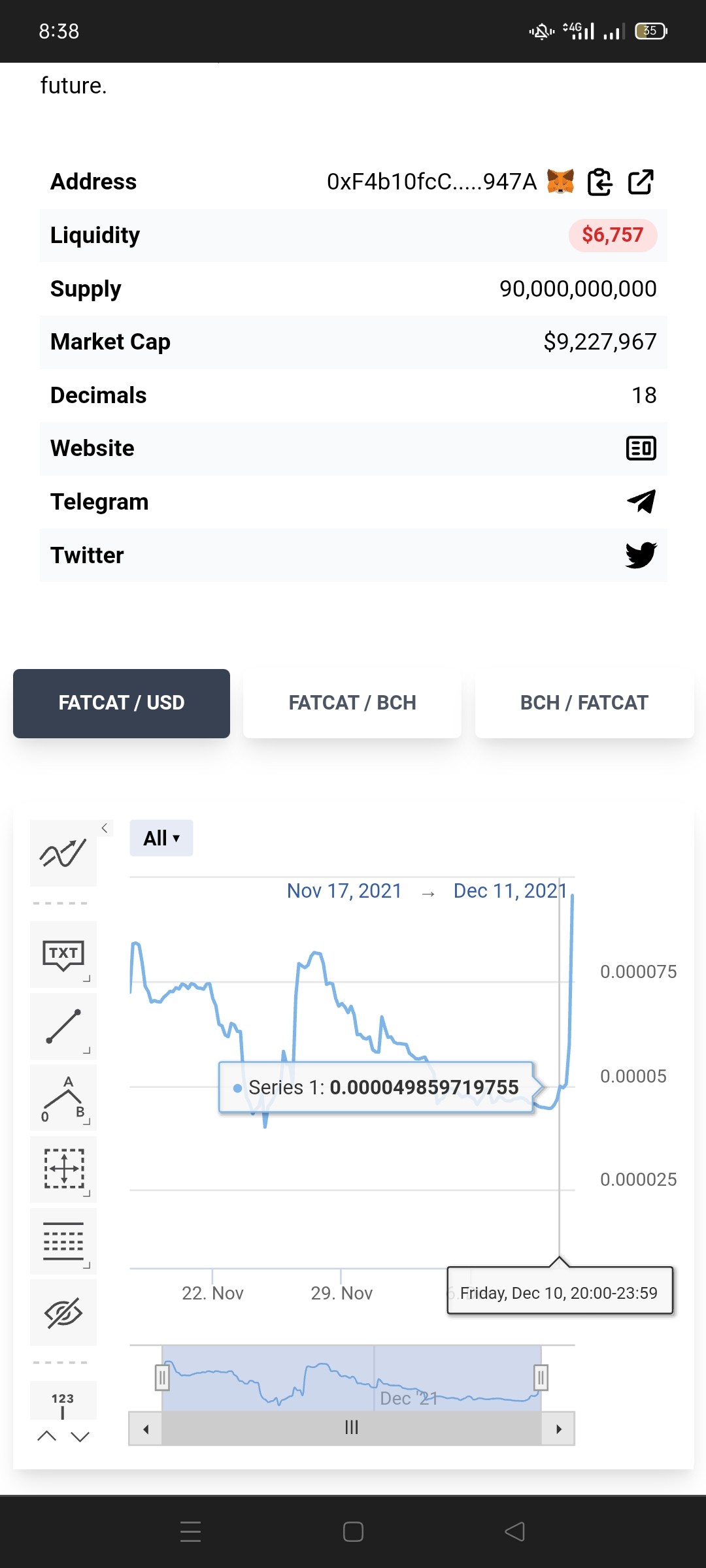Viewport: 706px width, 1568px height.
Task: Select the line segment drawing tool
Action: tap(63, 1026)
